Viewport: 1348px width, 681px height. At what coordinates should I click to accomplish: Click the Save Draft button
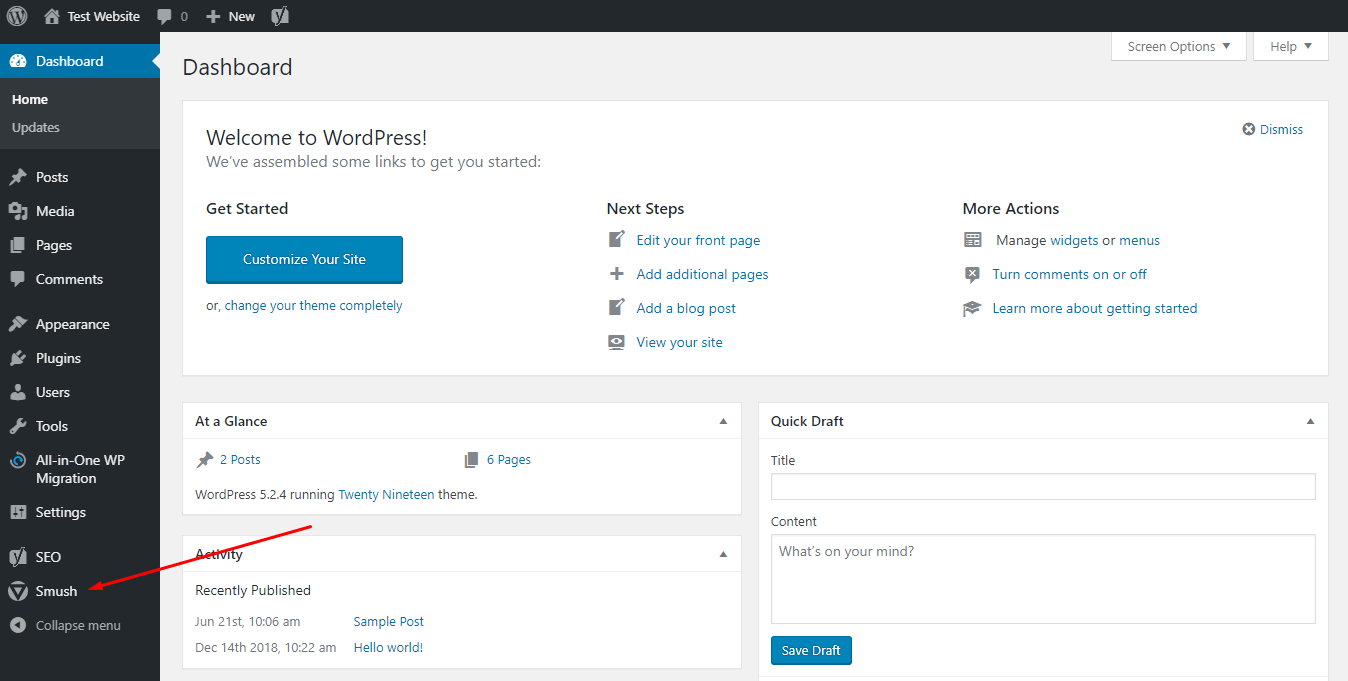point(811,650)
